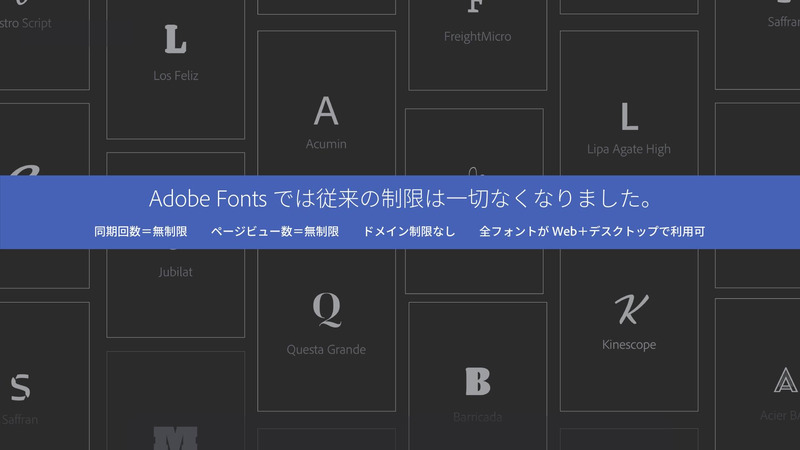This screenshot has width=800, height=450.
Task: Click the L glyph above Lipa Agate High
Action: (629, 116)
